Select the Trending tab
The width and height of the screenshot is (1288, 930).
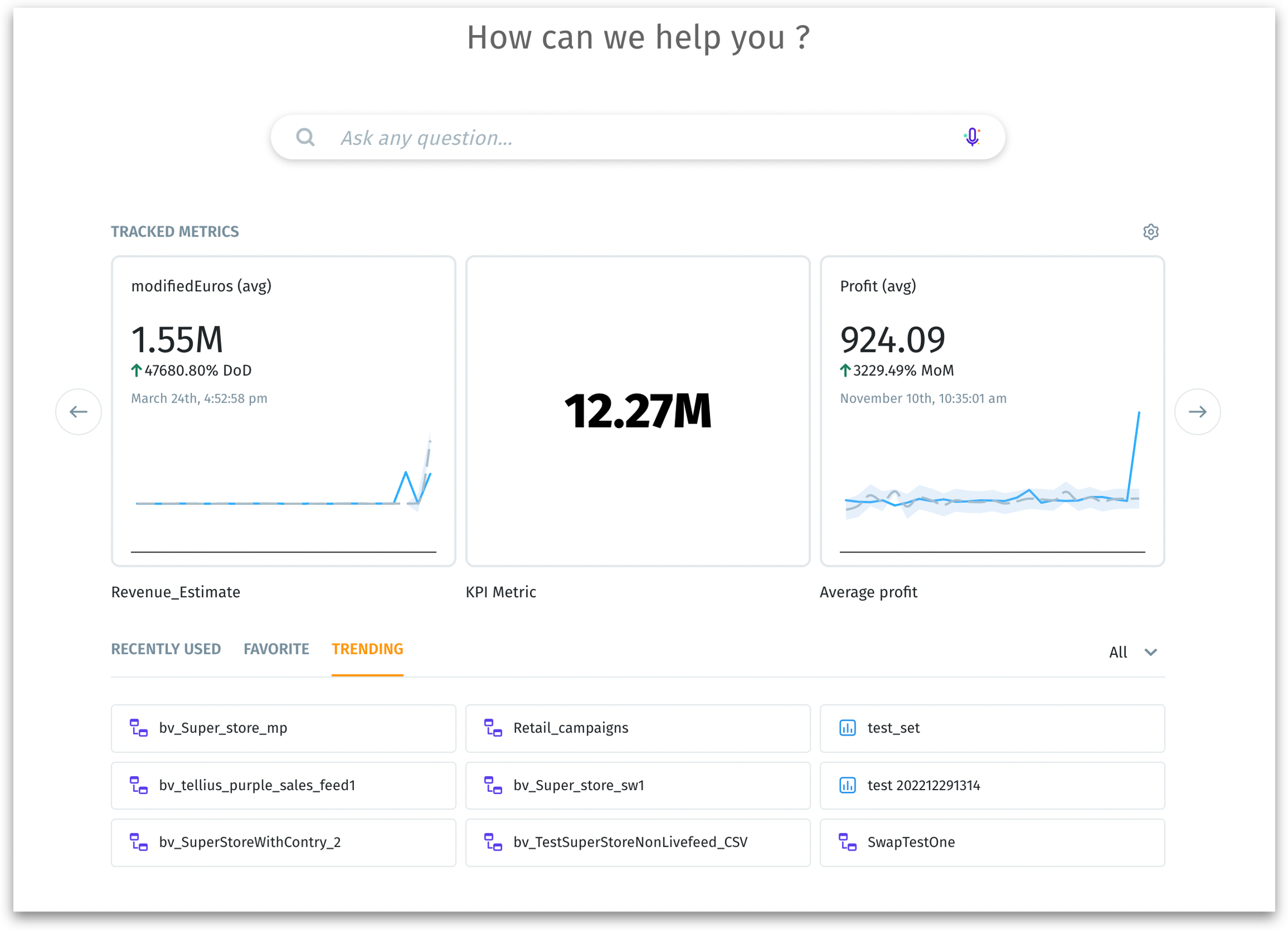click(367, 649)
